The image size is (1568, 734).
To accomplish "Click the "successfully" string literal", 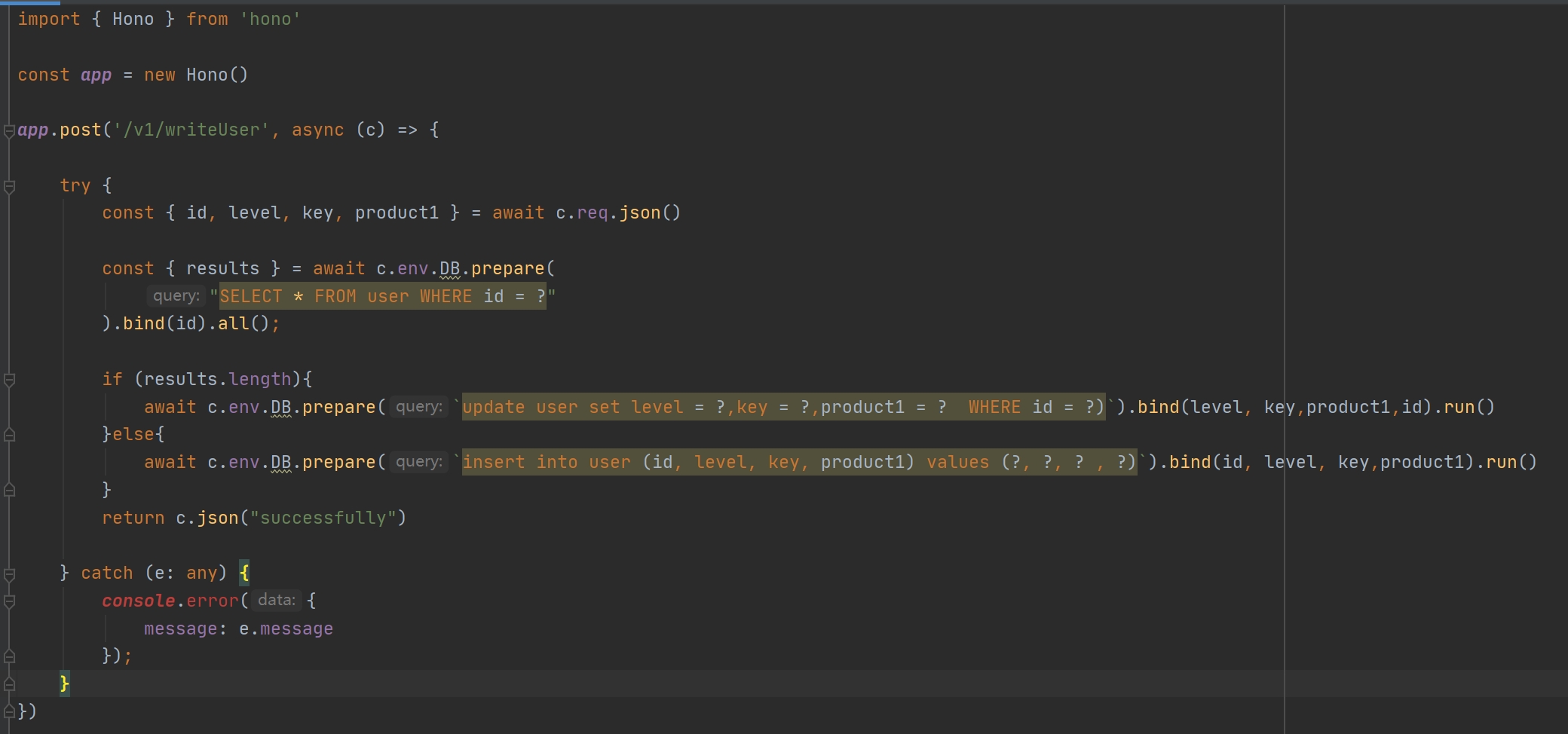I will [323, 518].
